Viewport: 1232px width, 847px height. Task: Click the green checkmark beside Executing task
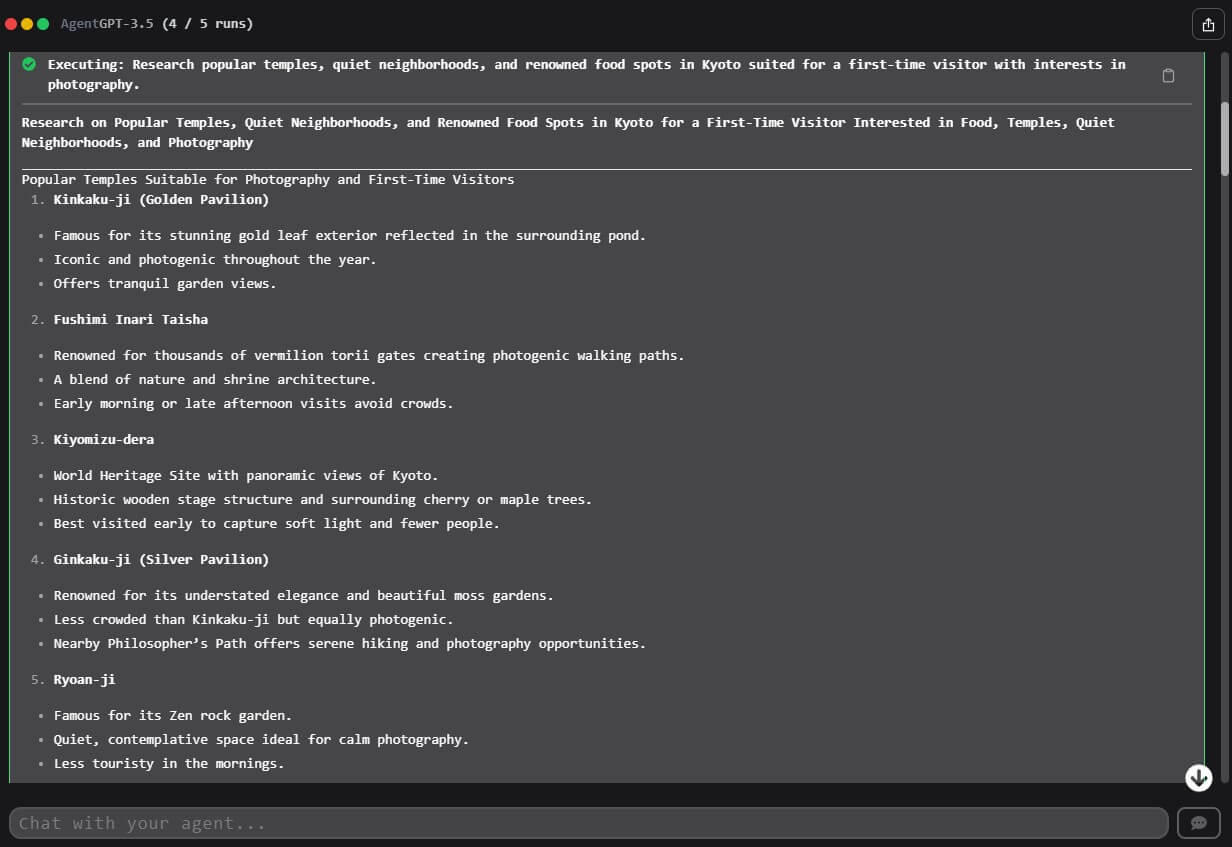(29, 64)
